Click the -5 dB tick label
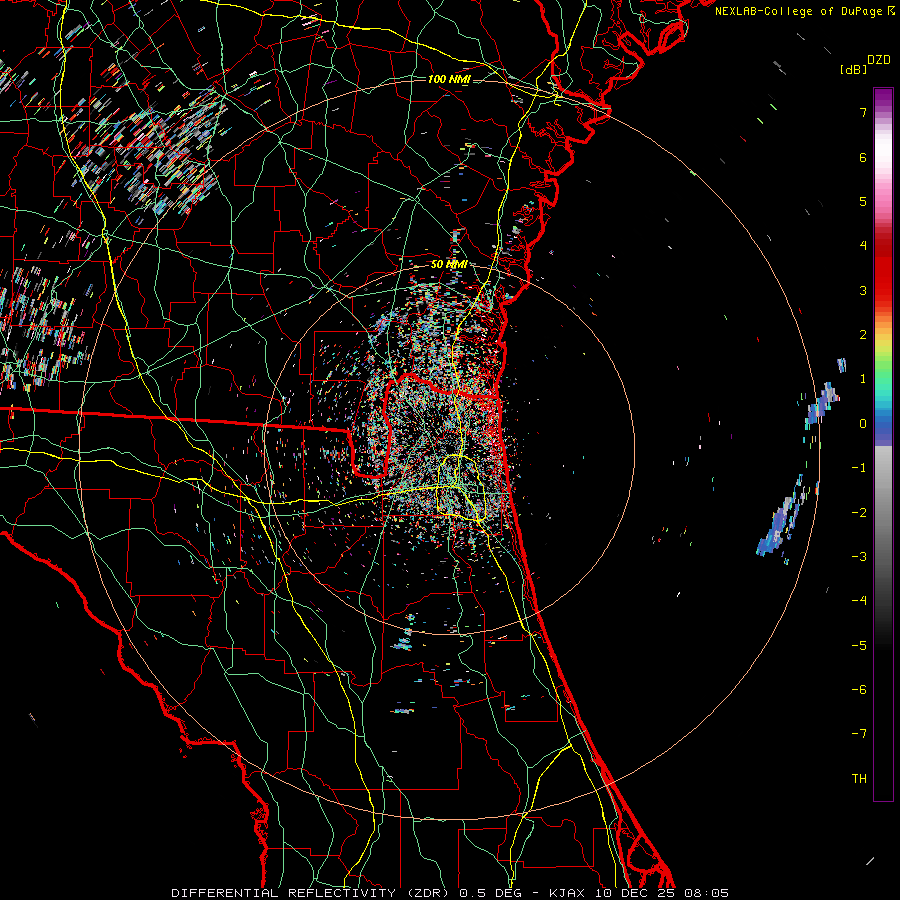The width and height of the screenshot is (900, 900). coord(859,645)
